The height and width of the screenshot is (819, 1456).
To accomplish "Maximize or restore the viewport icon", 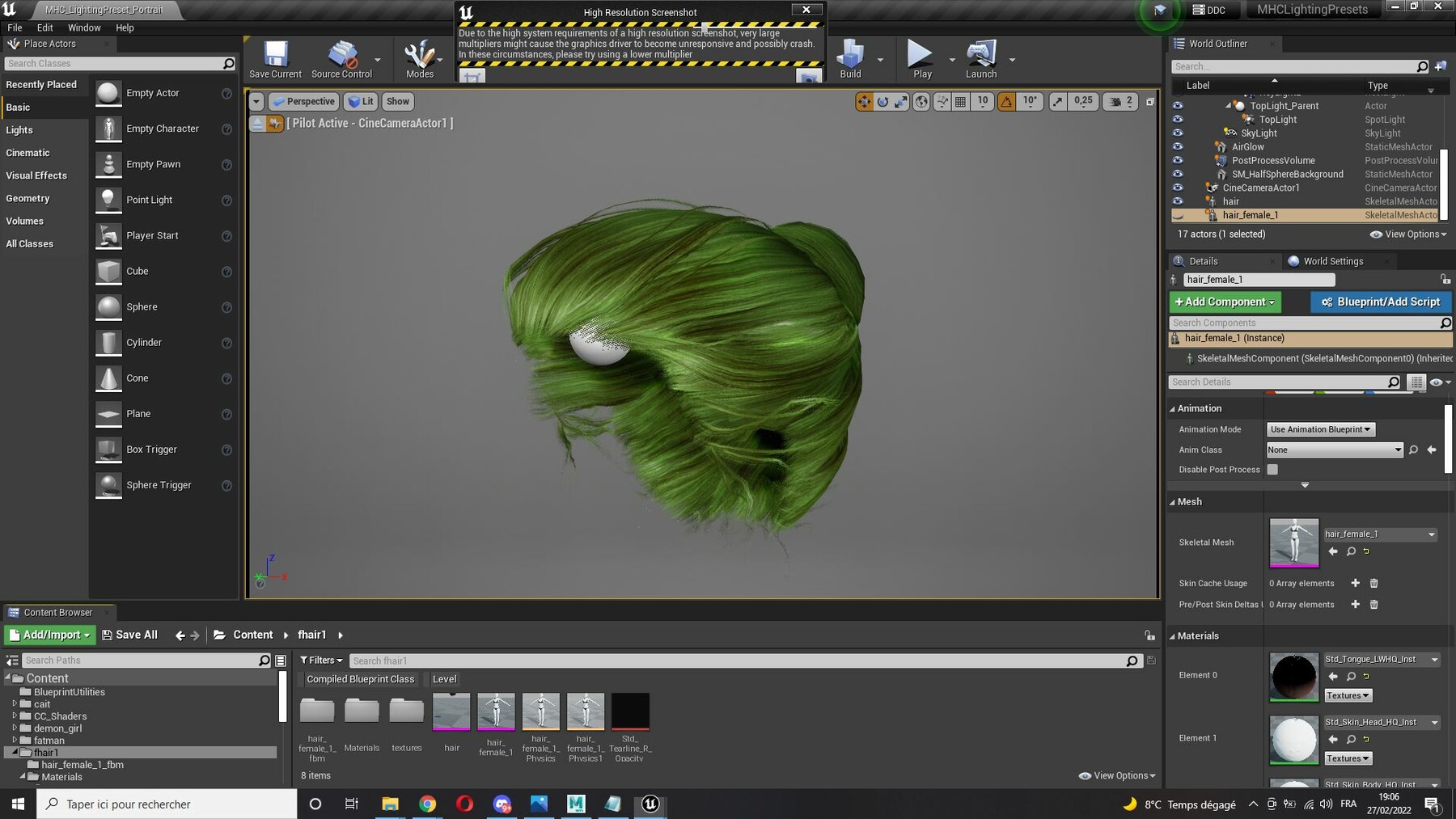I will (1150, 101).
